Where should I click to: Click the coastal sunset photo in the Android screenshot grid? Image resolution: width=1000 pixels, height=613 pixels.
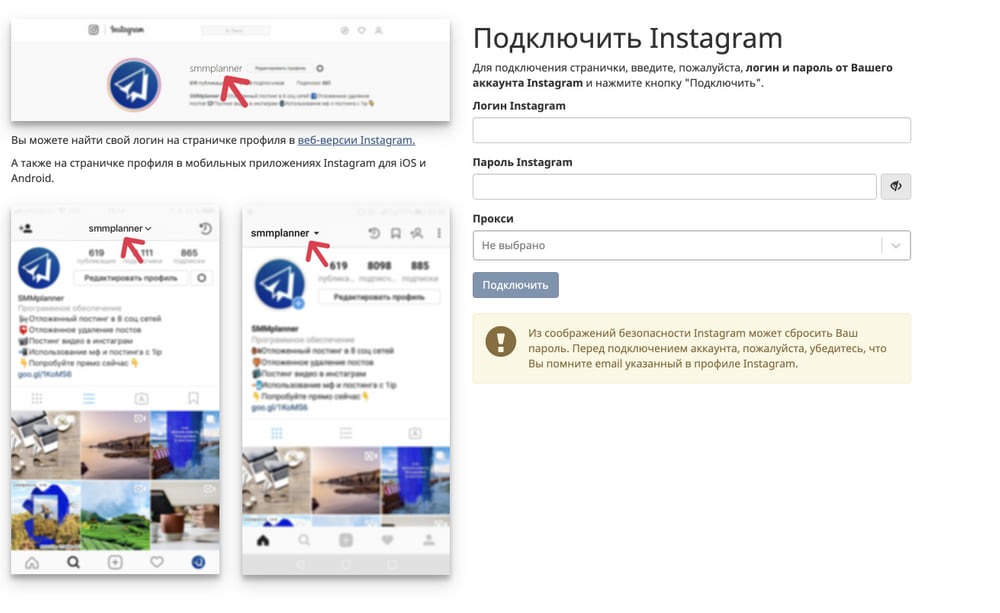[x=346, y=480]
